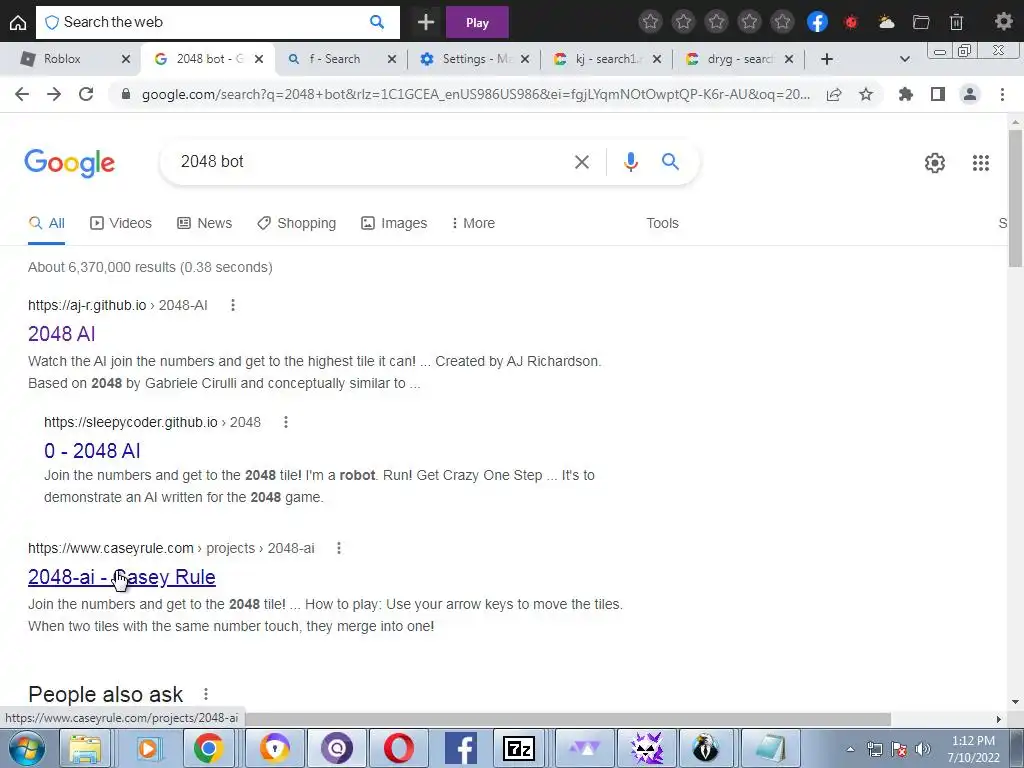Image resolution: width=1024 pixels, height=768 pixels.
Task: Open Google quick settings gear
Action: (935, 163)
